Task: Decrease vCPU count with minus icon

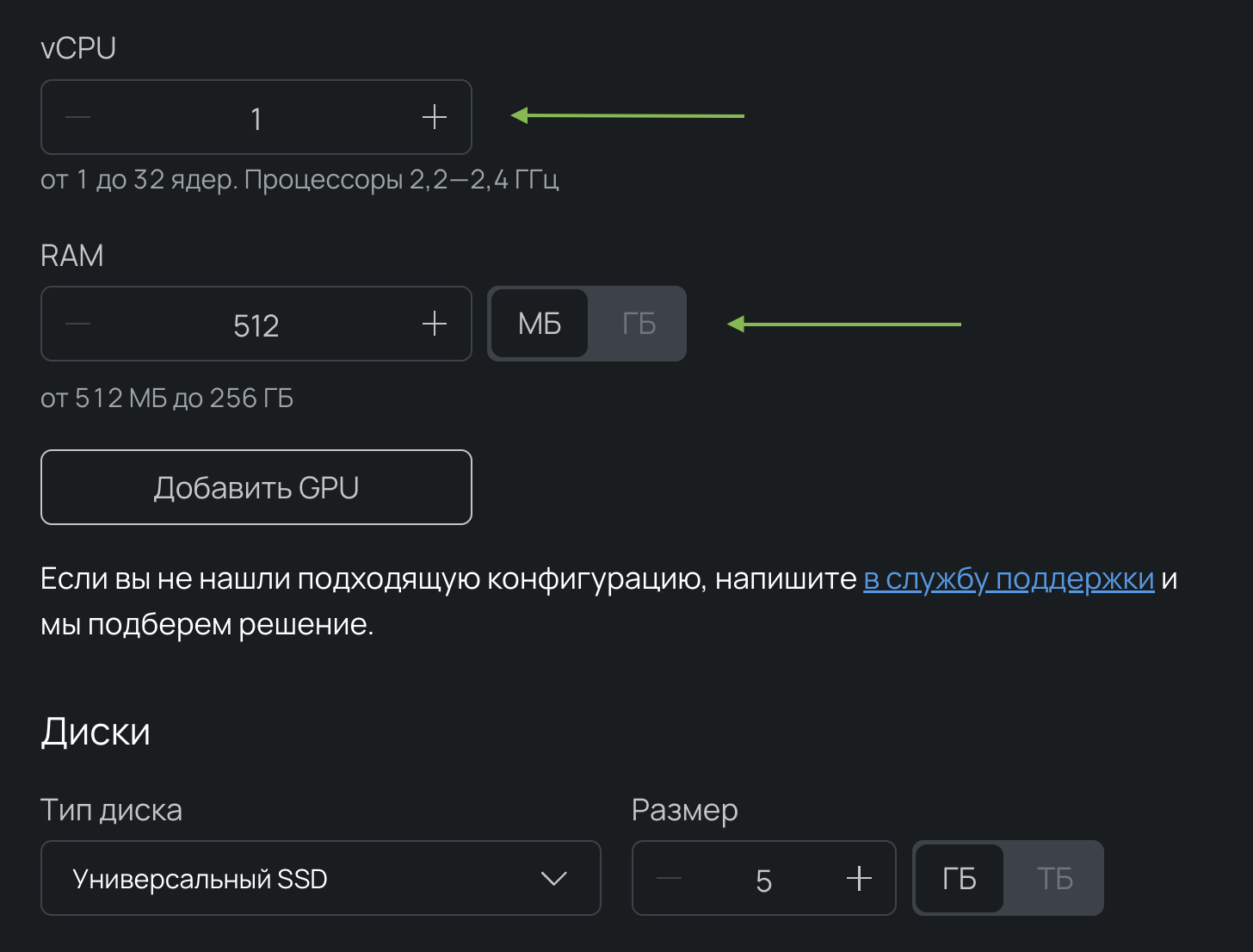Action: [78, 117]
